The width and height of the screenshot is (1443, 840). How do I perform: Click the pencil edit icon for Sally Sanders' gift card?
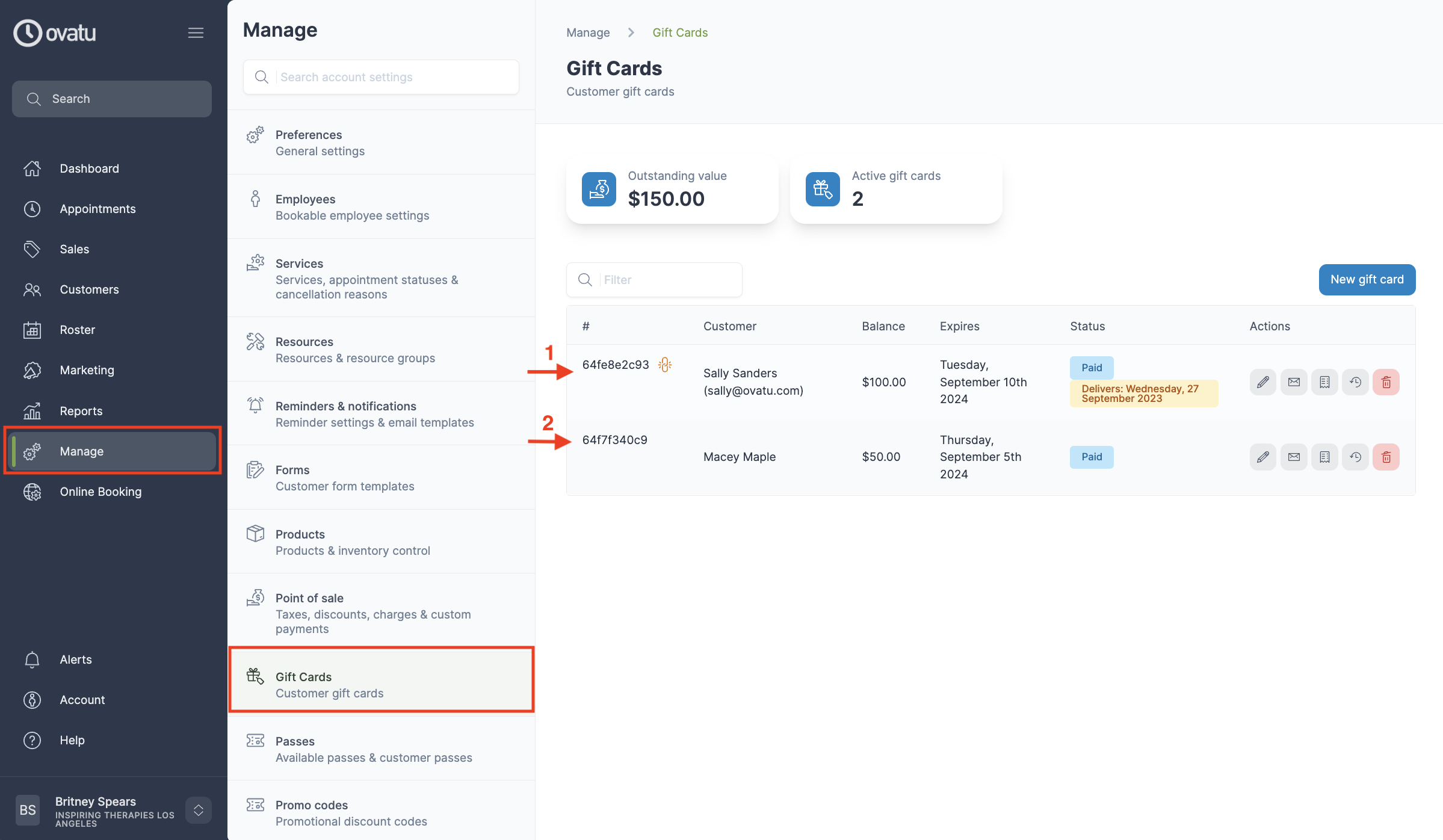(x=1262, y=382)
